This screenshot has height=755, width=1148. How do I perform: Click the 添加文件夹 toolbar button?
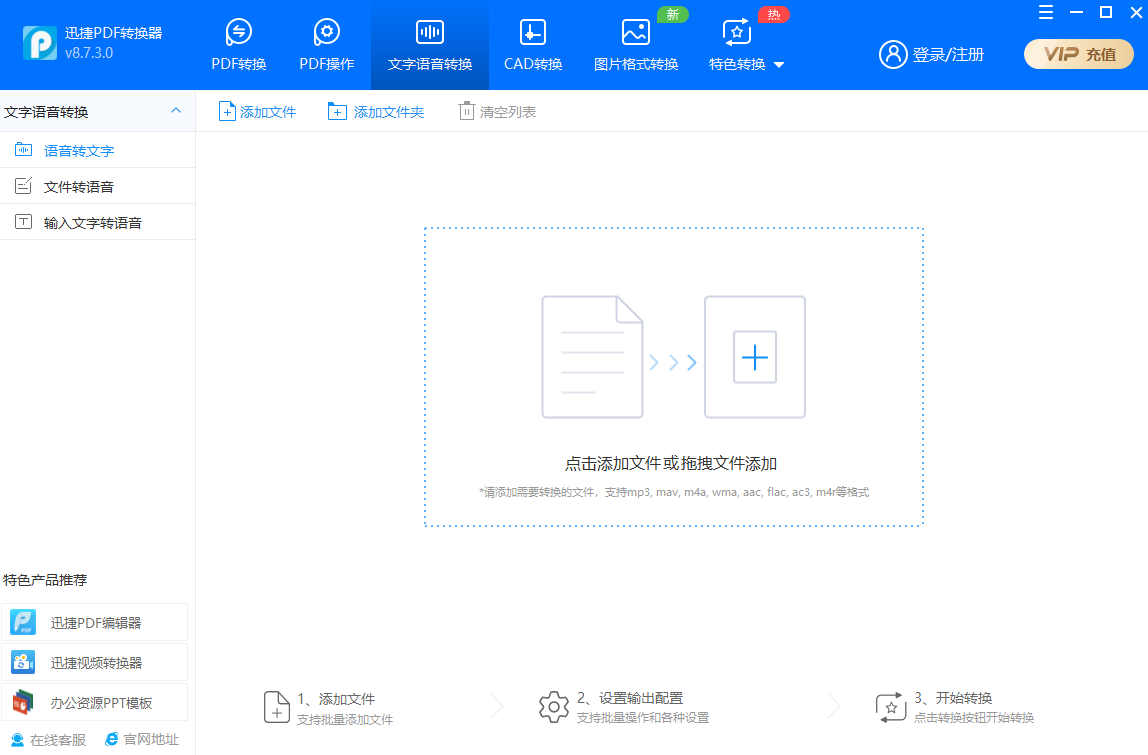point(376,111)
